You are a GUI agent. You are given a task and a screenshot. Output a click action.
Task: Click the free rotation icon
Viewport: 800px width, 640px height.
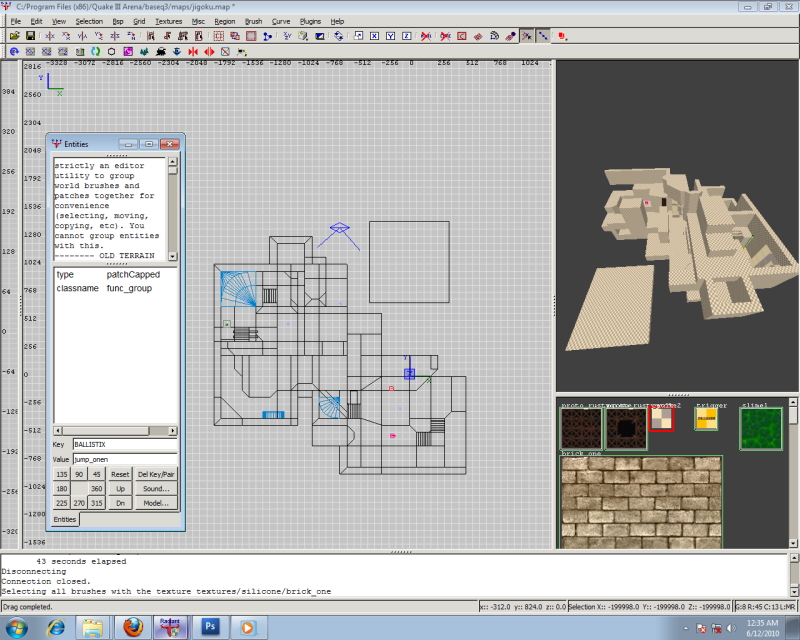pyautogui.click(x=339, y=36)
